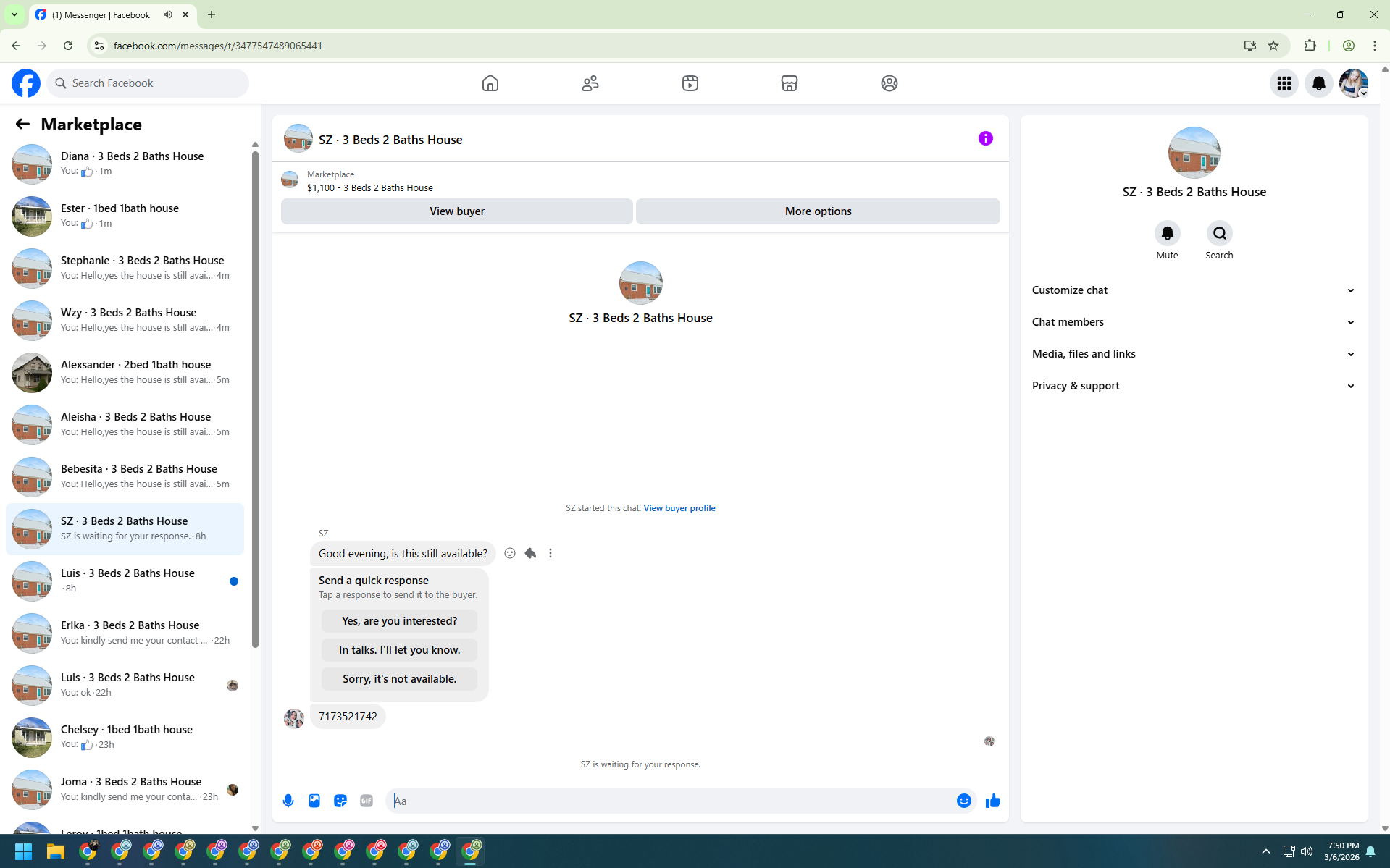The image size is (1390, 868).
Task: Choose a sticker
Action: [x=340, y=801]
